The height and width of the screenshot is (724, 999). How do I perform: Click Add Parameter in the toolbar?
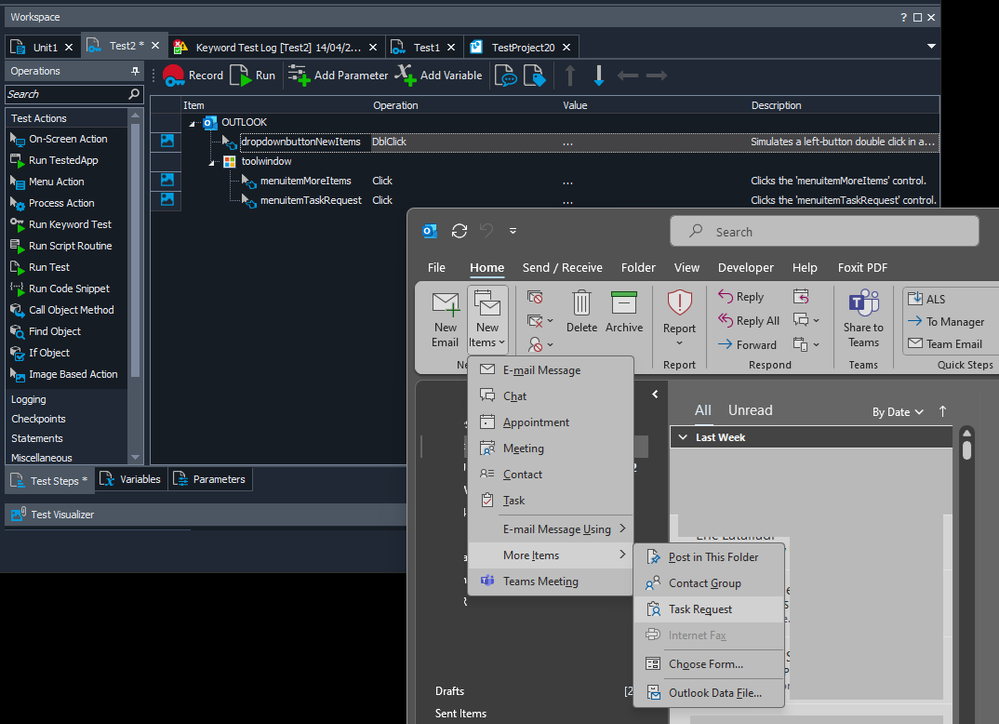click(338, 75)
